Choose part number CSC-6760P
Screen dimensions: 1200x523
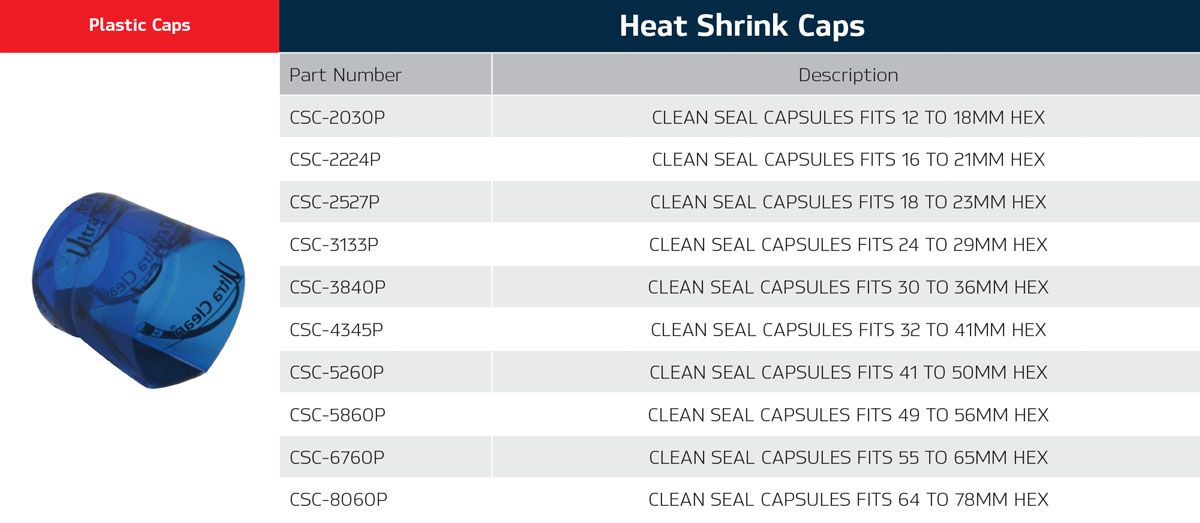337,457
